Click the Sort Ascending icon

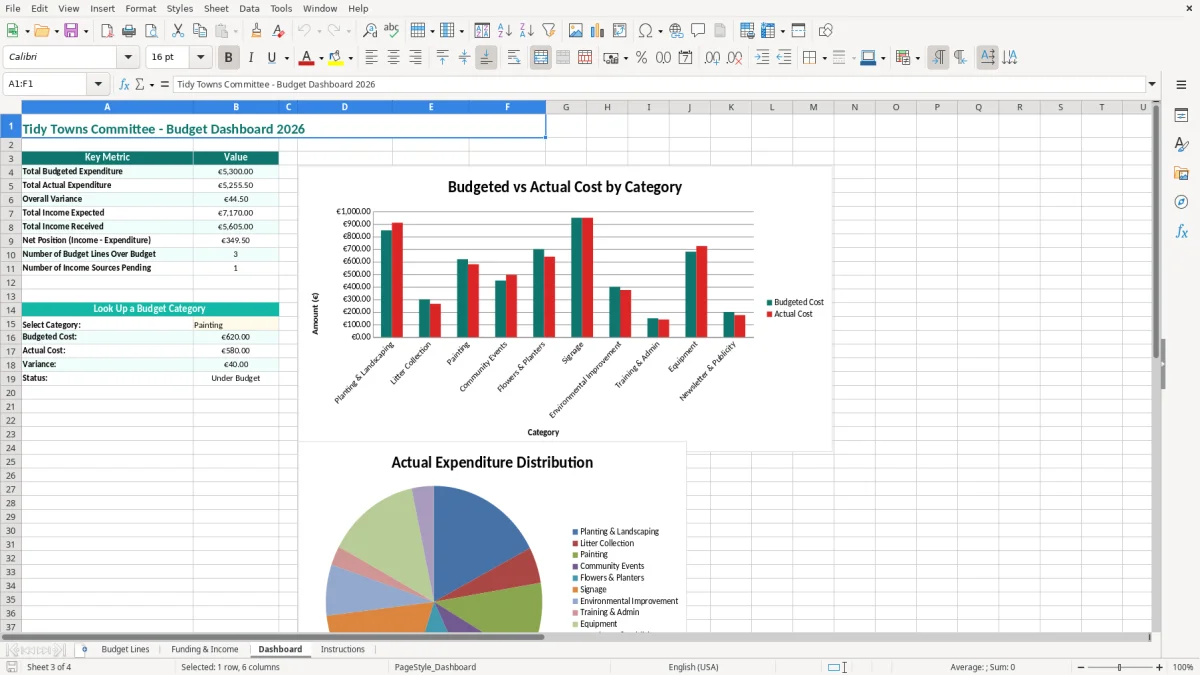coord(505,31)
